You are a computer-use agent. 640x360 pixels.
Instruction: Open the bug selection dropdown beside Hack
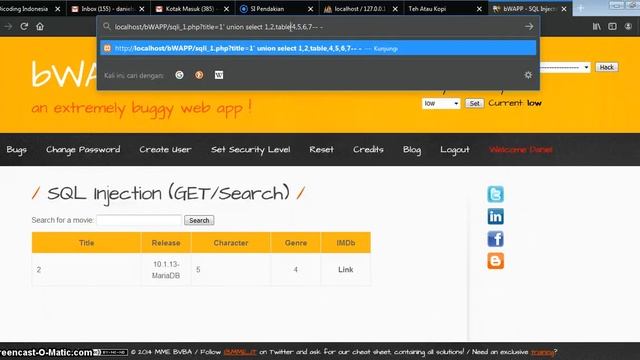(565, 67)
